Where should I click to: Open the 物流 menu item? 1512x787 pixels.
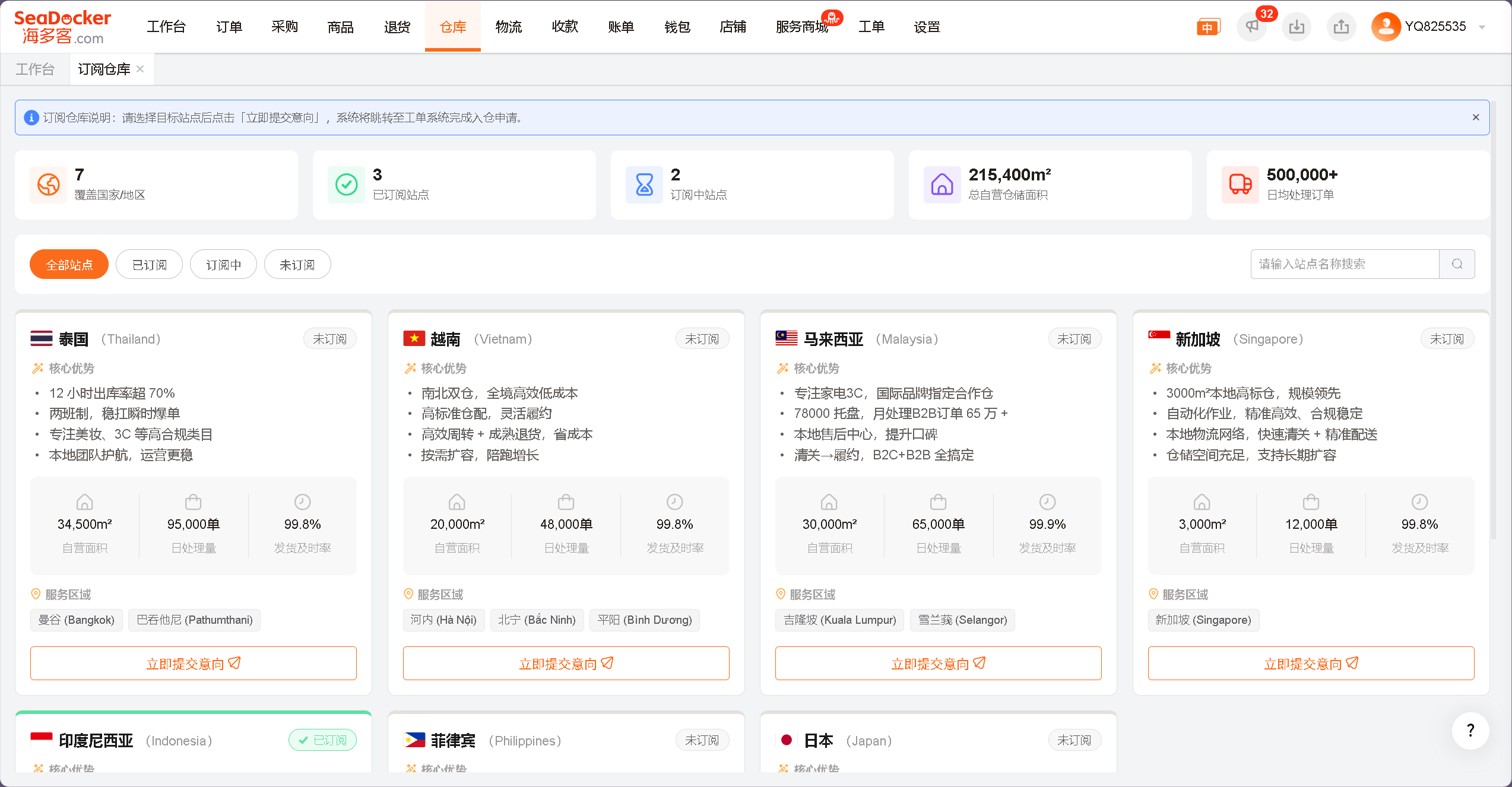(509, 27)
